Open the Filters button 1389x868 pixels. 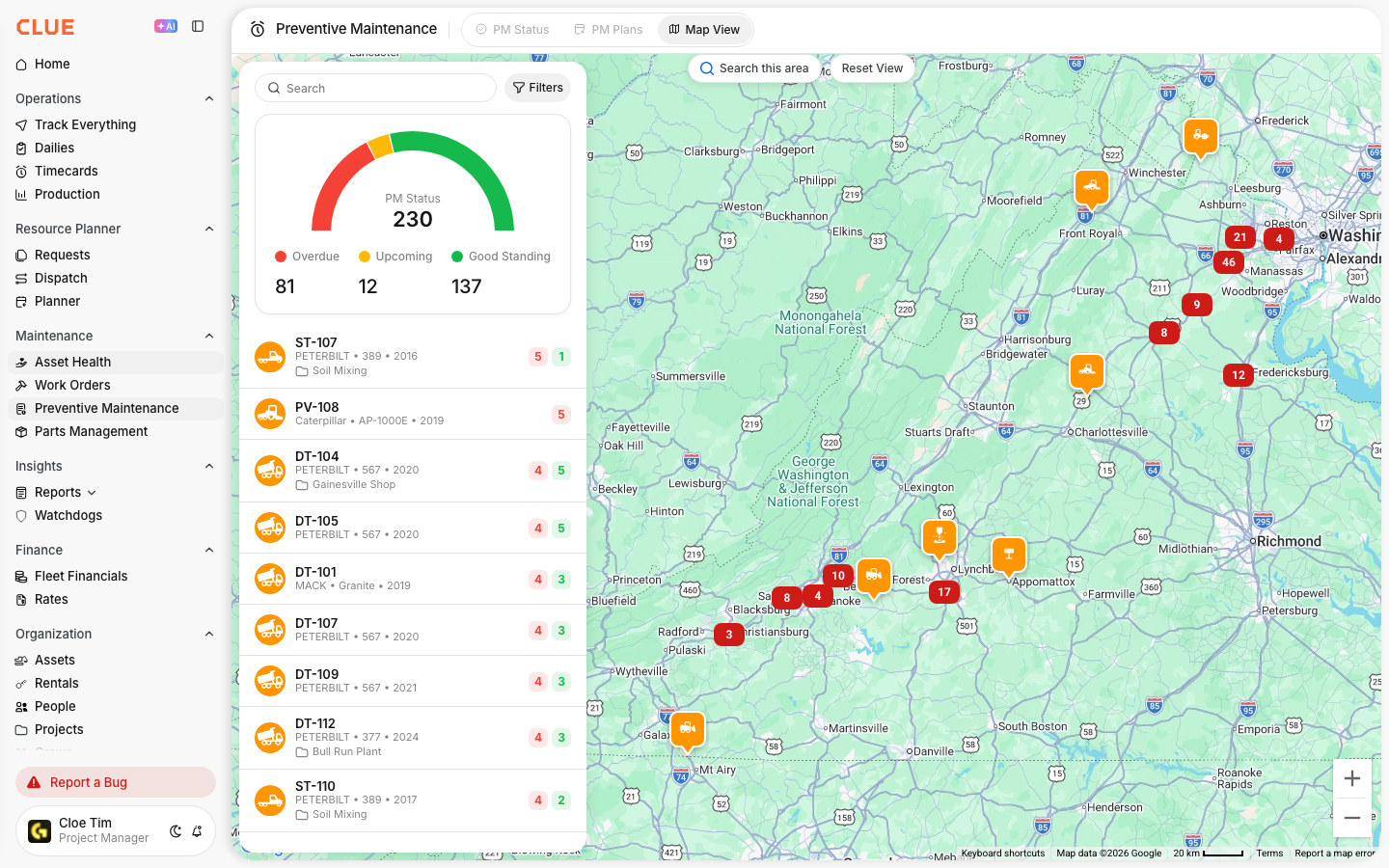tap(538, 88)
